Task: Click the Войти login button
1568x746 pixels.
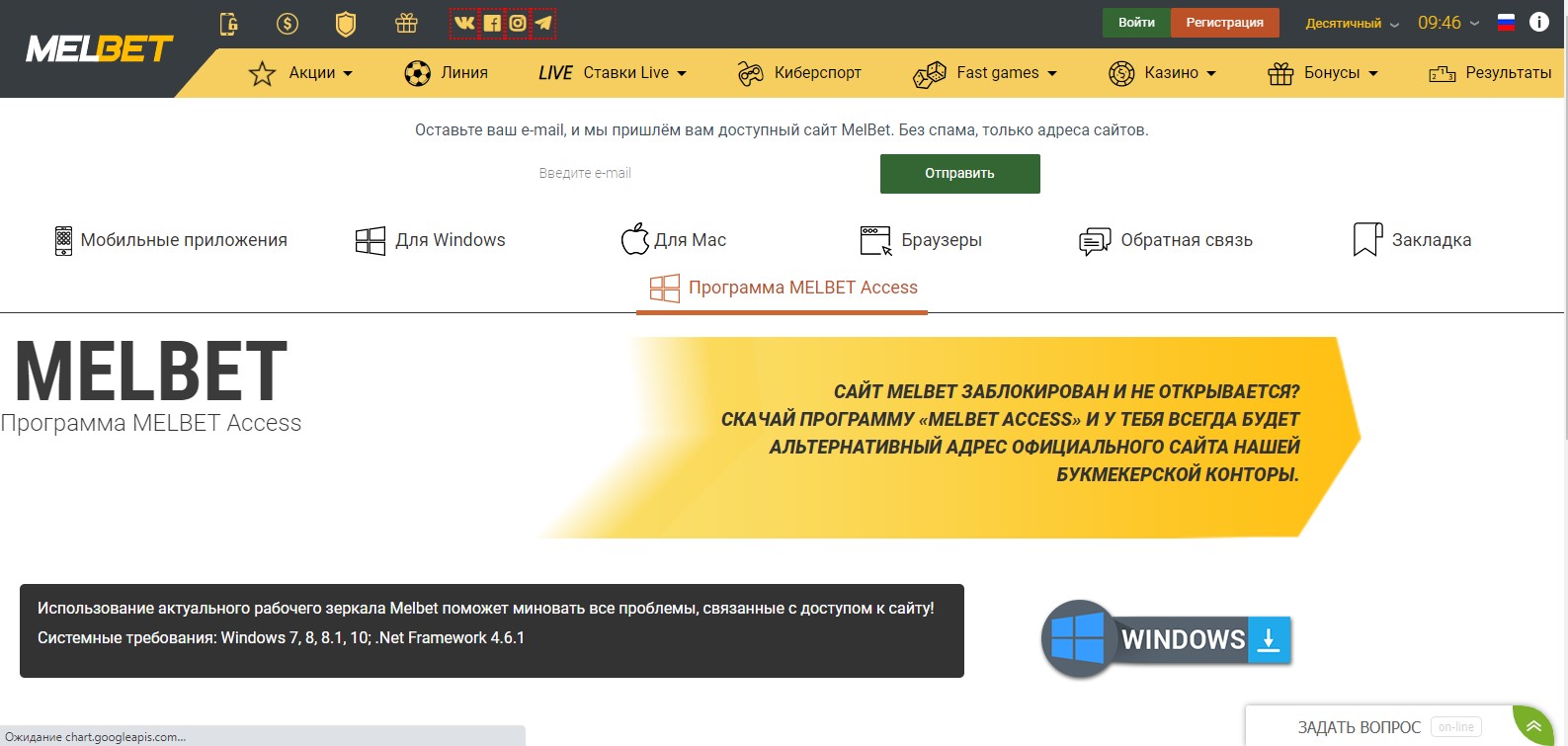Action: [x=1136, y=23]
